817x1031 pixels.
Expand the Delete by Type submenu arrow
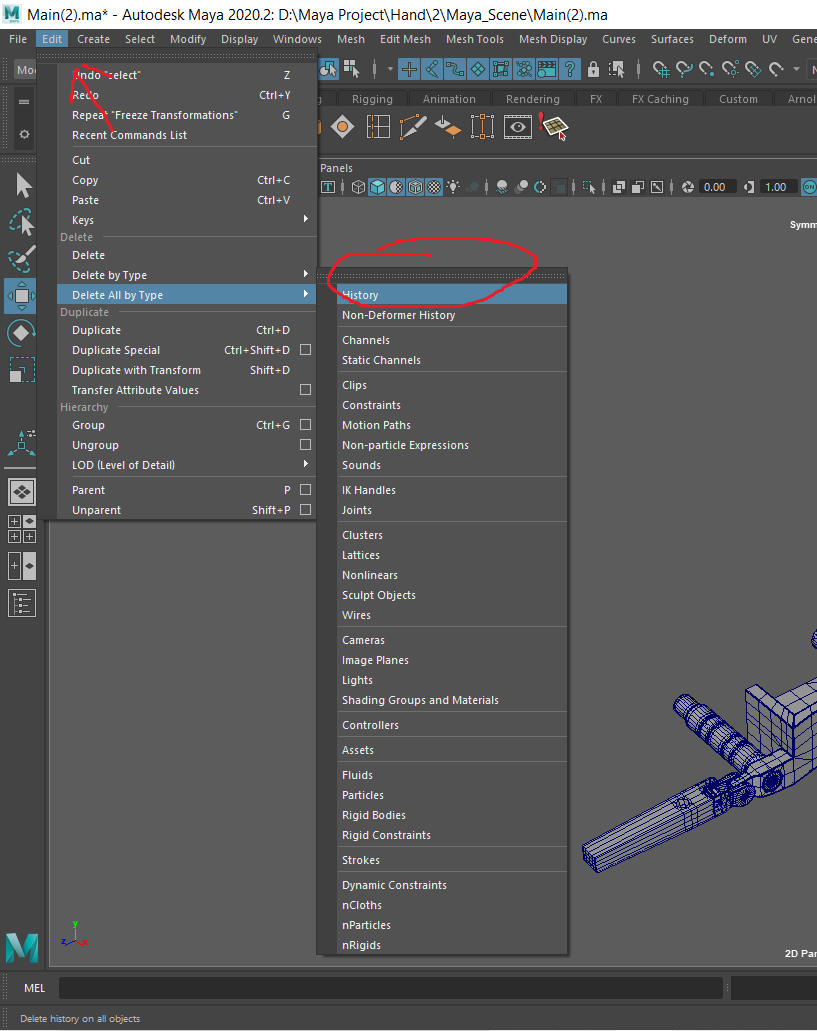pyautogui.click(x=306, y=274)
